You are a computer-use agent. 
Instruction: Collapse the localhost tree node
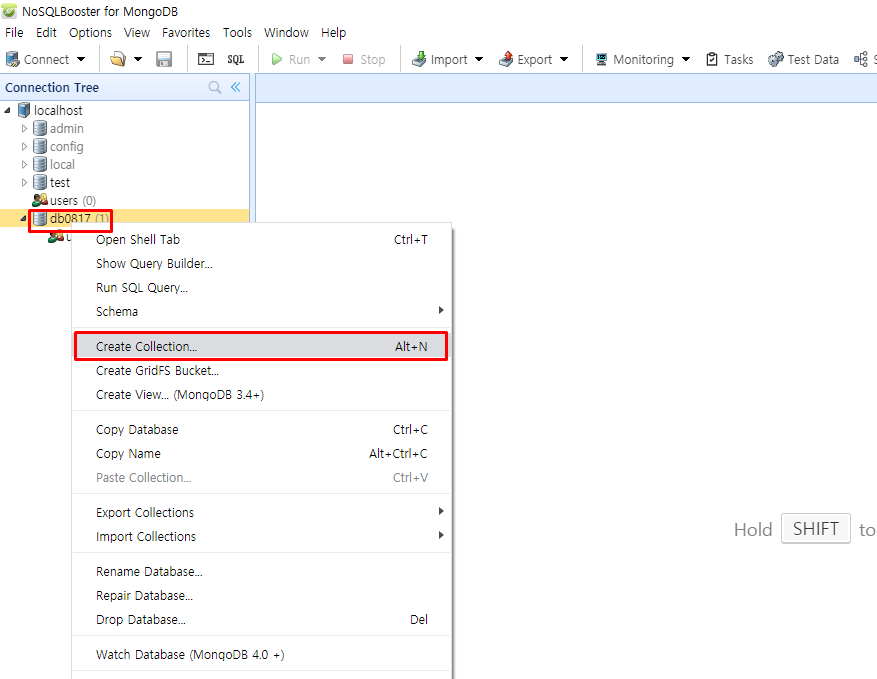click(x=7, y=111)
